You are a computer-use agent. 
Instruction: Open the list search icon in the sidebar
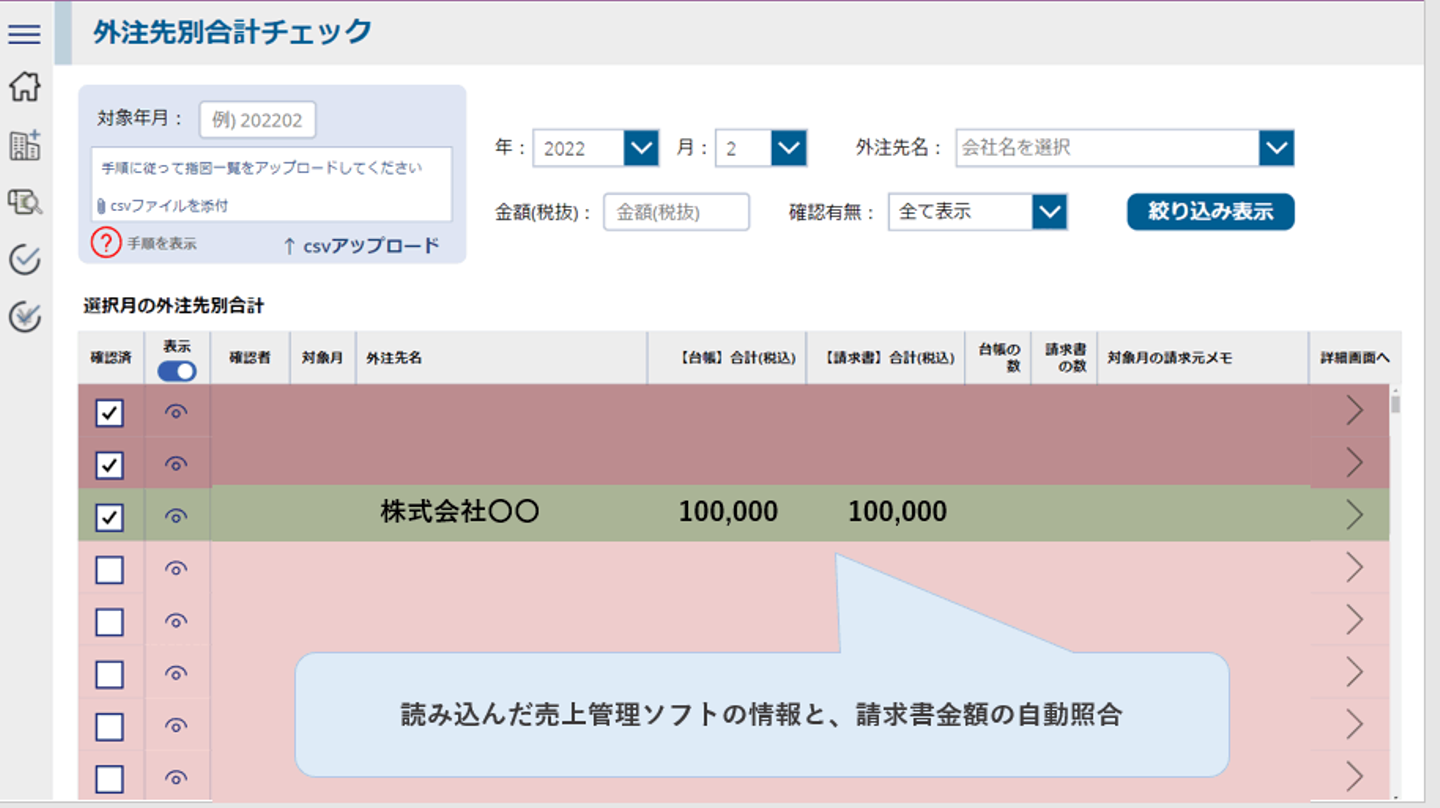pyautogui.click(x=24, y=203)
